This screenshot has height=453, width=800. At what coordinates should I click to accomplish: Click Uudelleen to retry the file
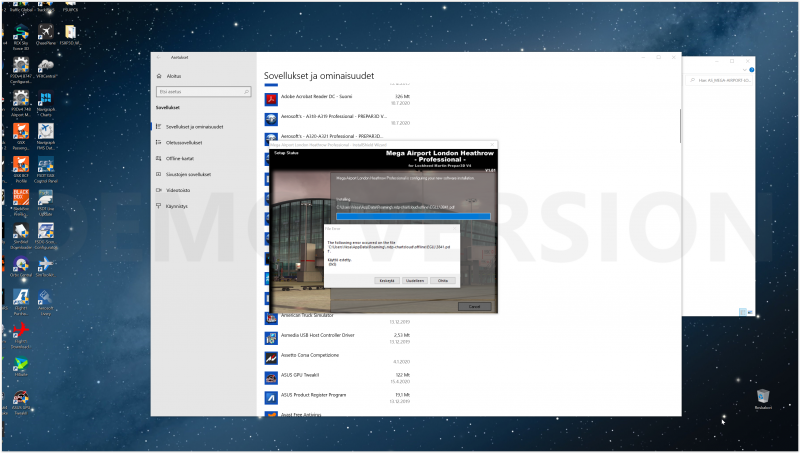tap(415, 281)
